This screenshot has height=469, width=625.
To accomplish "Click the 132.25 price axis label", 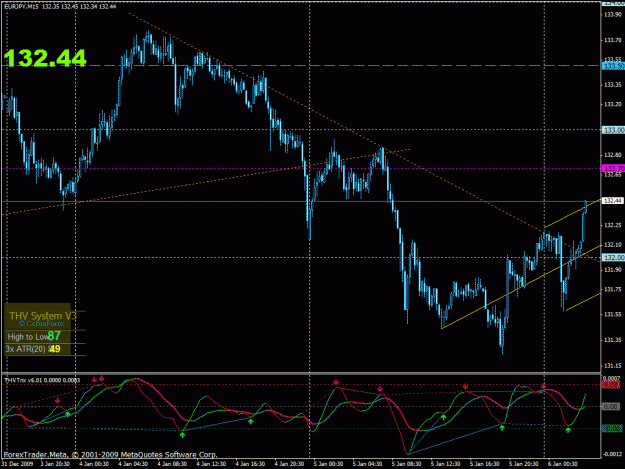I will click(613, 225).
